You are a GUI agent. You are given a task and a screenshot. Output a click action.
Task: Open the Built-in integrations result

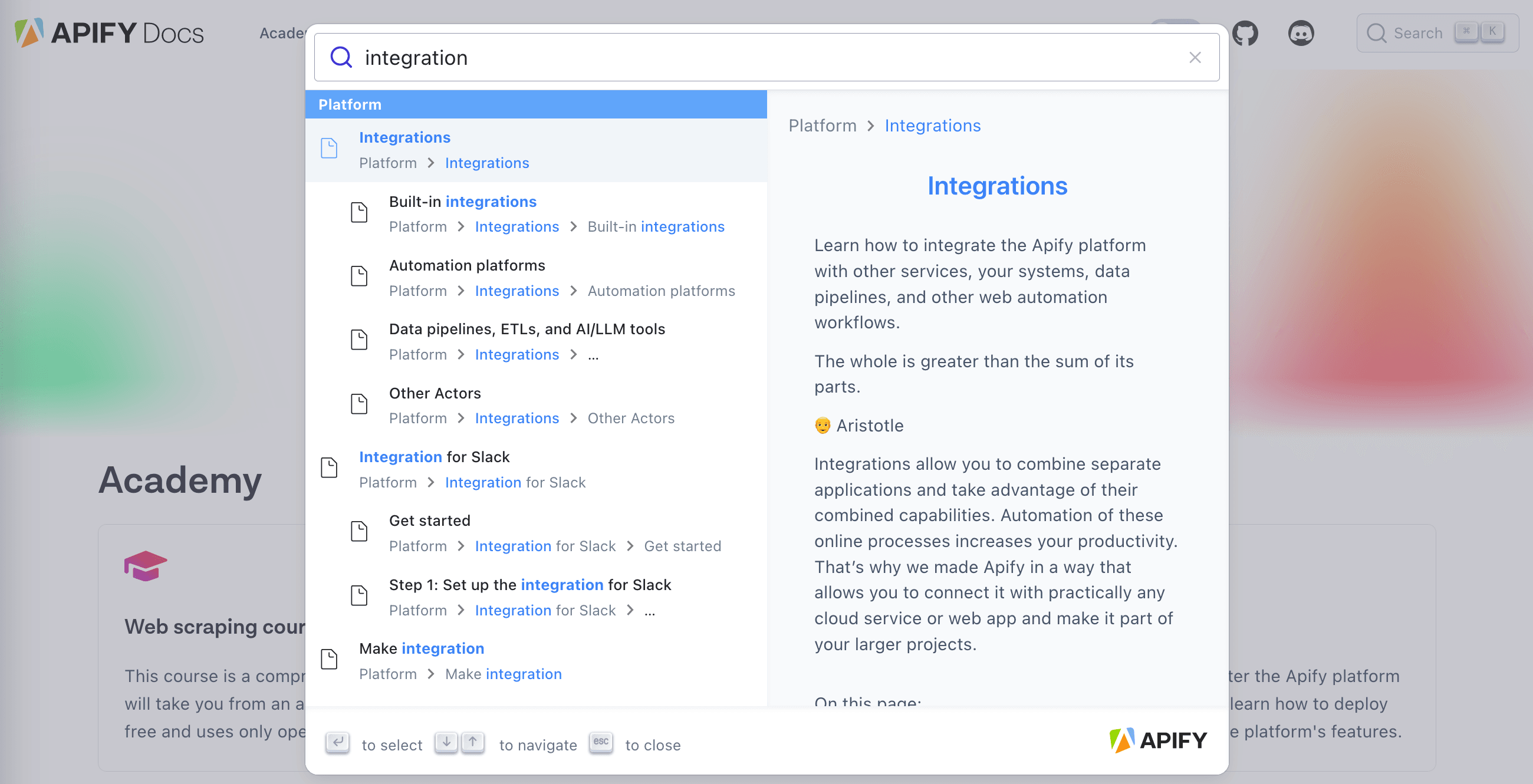pos(462,202)
